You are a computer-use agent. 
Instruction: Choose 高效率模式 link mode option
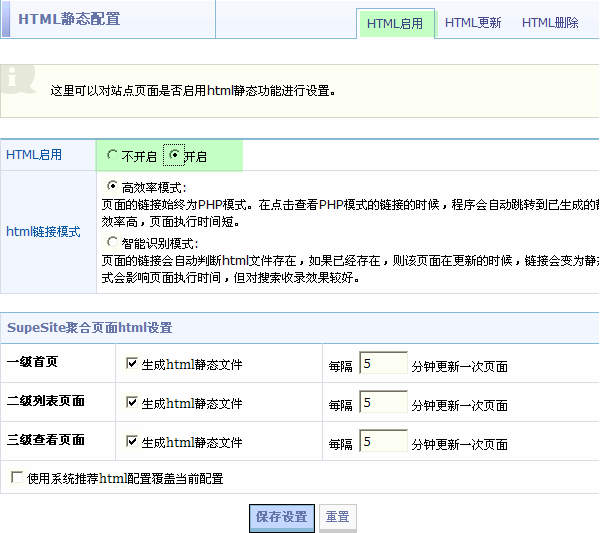112,186
